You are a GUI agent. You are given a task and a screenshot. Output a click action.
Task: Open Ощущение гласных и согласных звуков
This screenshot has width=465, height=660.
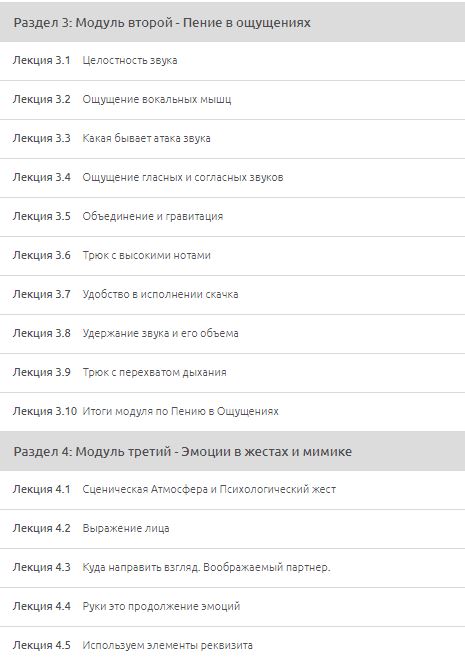pos(232,178)
